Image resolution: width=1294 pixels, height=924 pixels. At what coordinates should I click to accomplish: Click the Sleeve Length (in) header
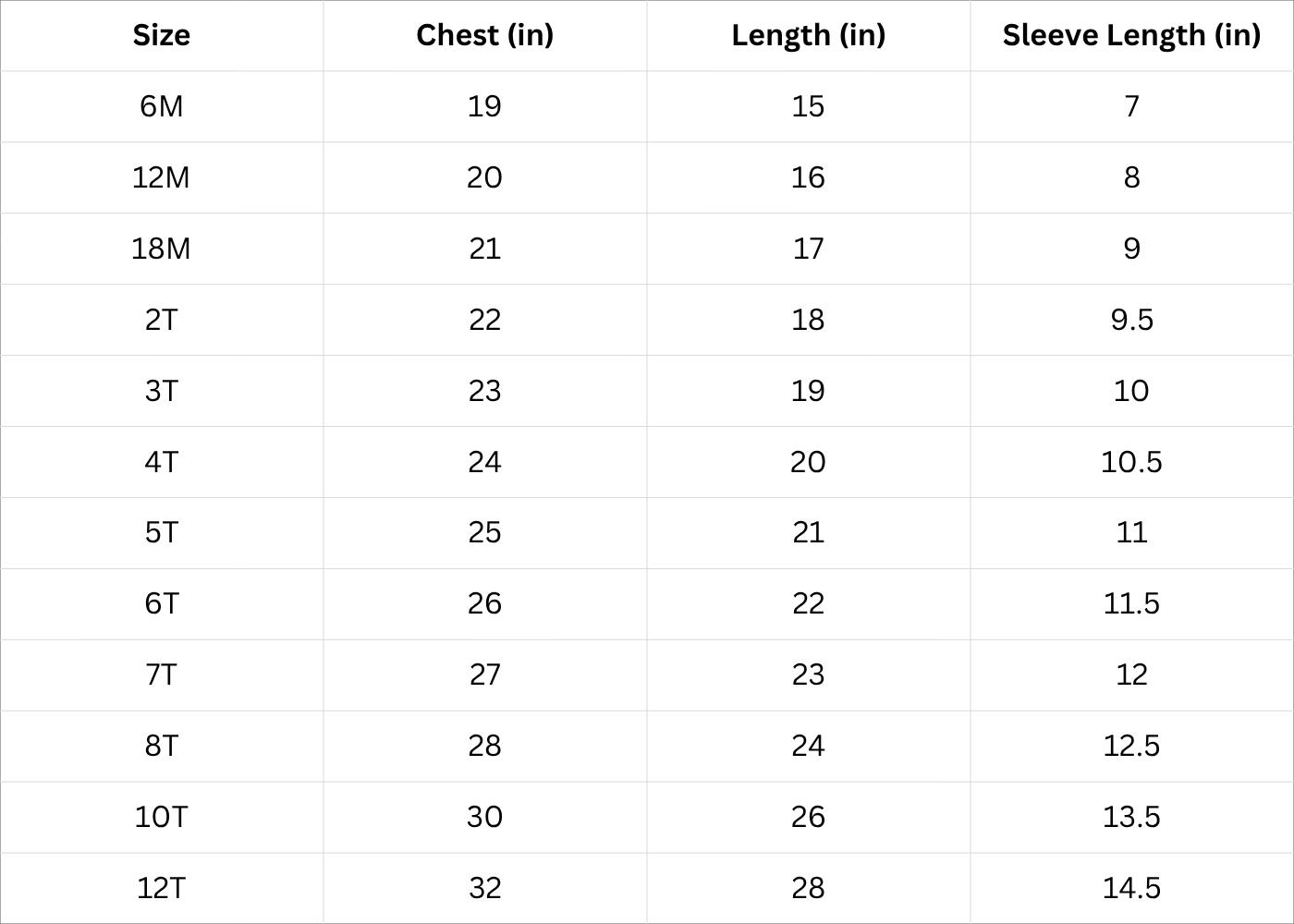pyautogui.click(x=1131, y=35)
